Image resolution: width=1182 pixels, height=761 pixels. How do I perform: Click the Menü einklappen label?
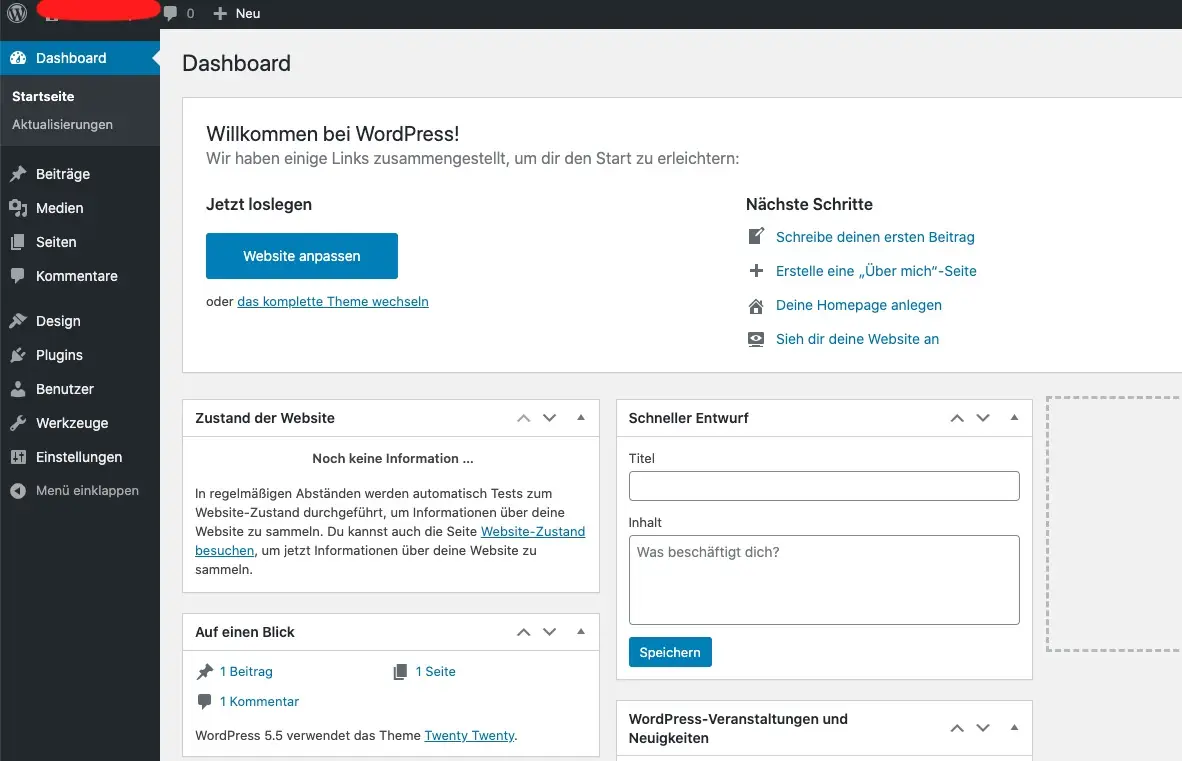(x=87, y=491)
